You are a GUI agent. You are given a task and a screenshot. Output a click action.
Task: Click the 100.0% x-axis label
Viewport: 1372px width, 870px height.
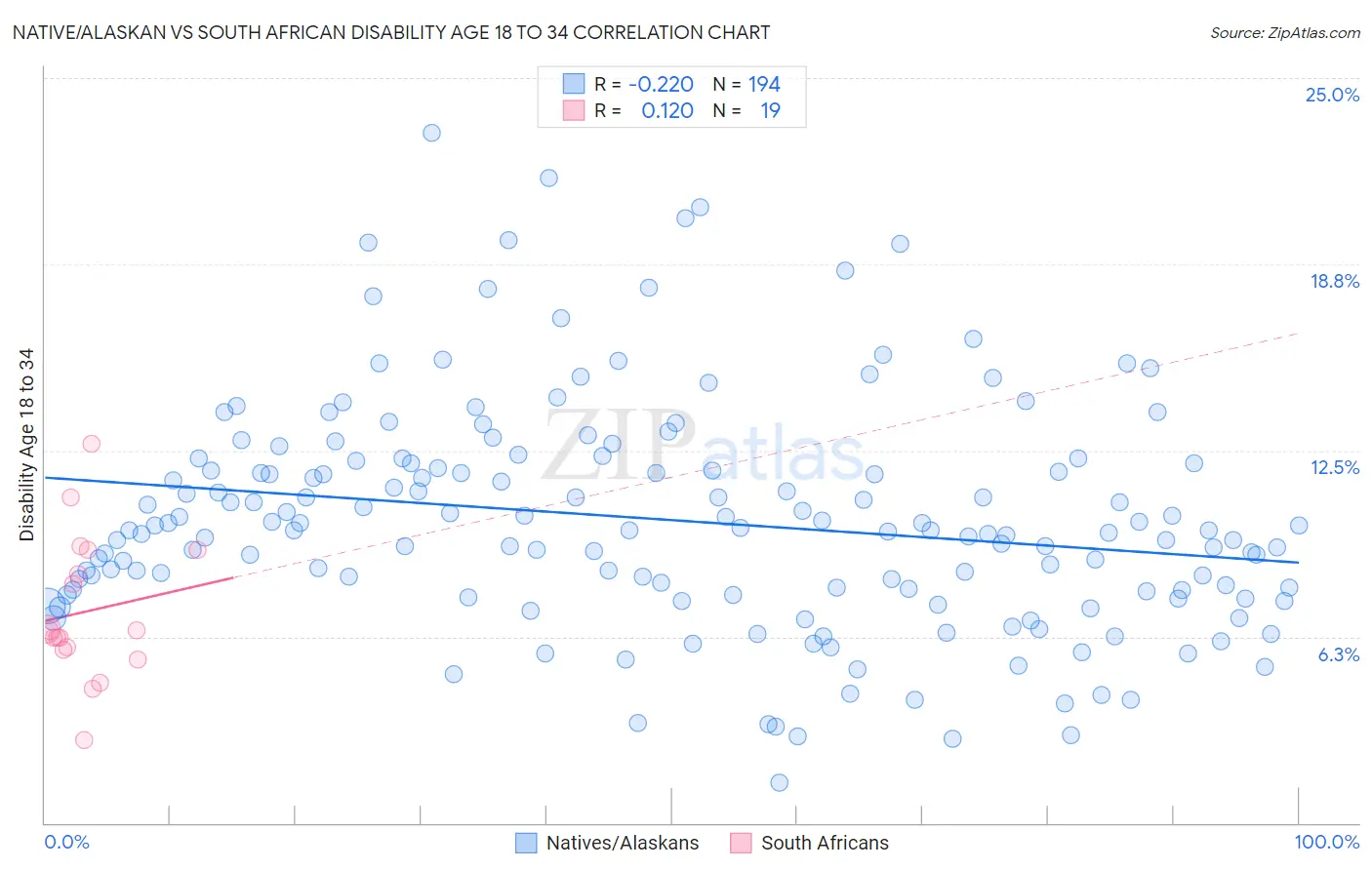(1327, 842)
